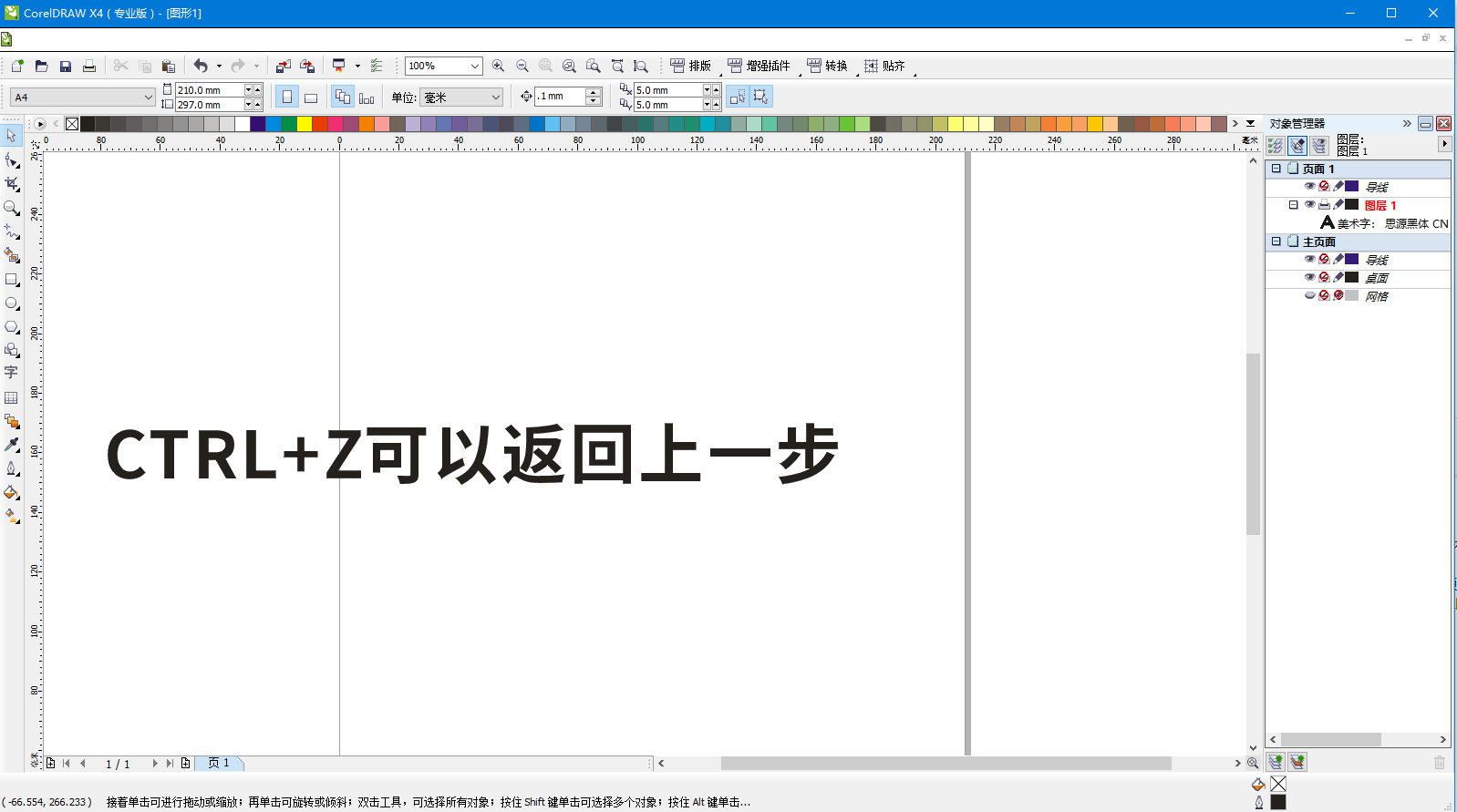Select the Text tool (字)
This screenshot has height=812, width=1457.
click(x=11, y=373)
